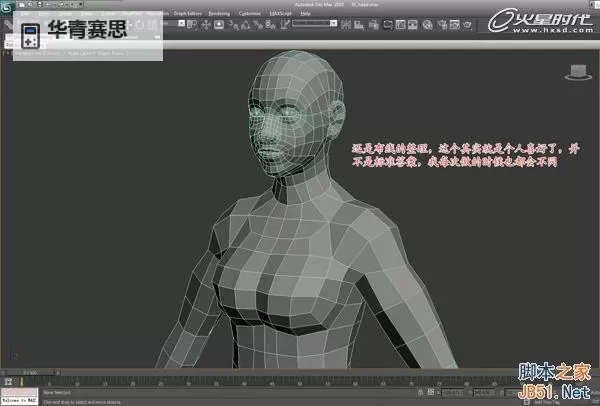The height and width of the screenshot is (406, 600).
Task: Open the Help menu
Action: coord(305,13)
